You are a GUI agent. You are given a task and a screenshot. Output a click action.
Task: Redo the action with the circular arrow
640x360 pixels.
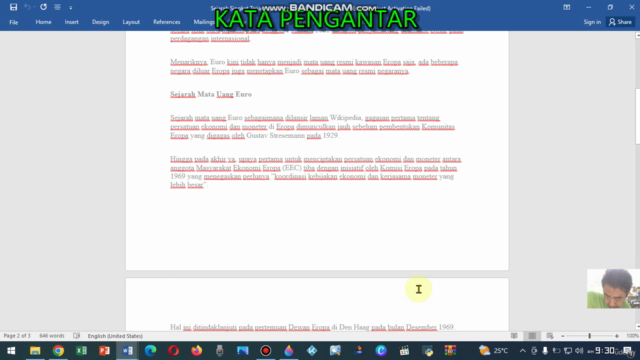43,7
